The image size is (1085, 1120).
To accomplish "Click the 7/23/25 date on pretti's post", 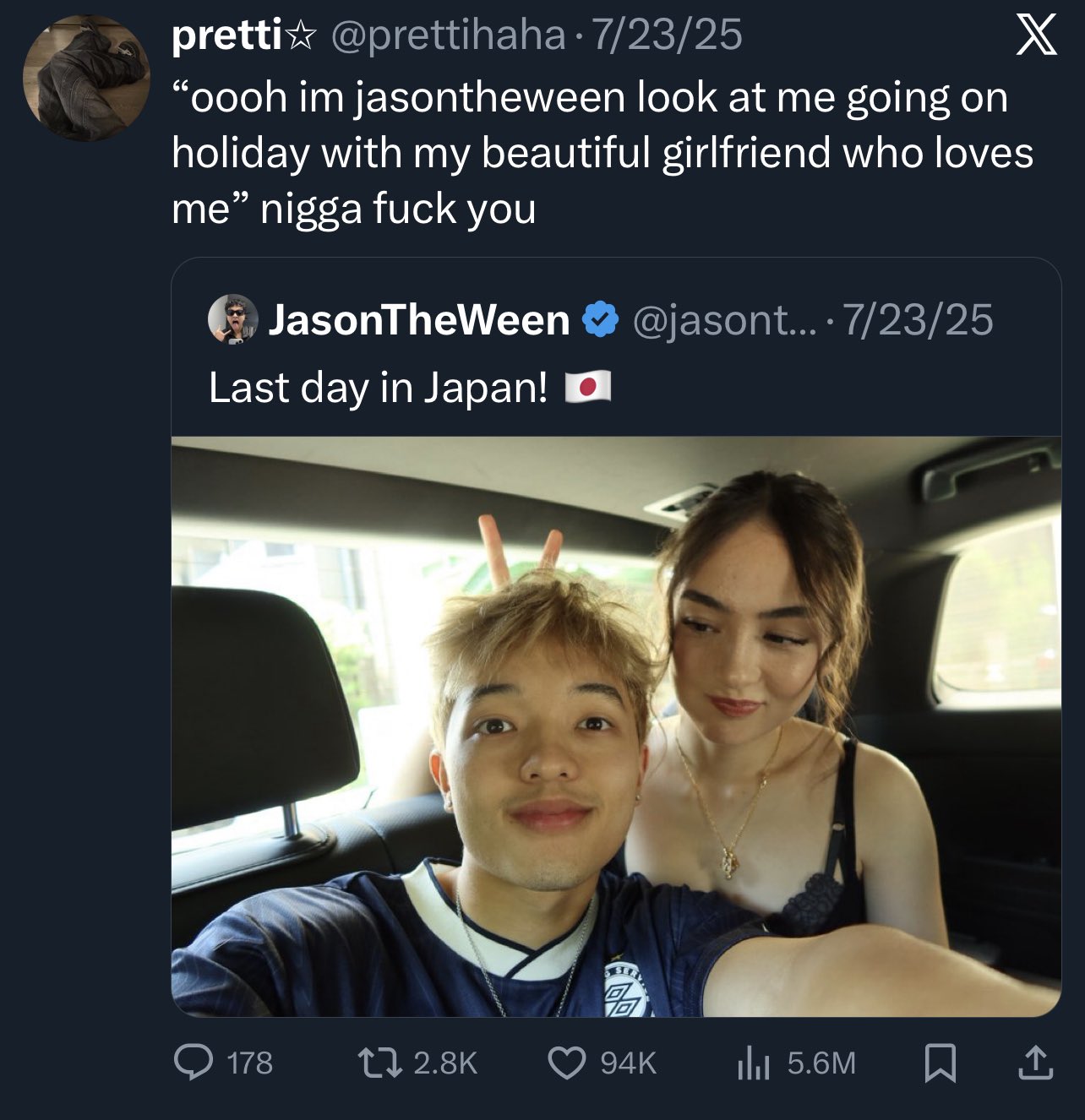I will point(668,35).
